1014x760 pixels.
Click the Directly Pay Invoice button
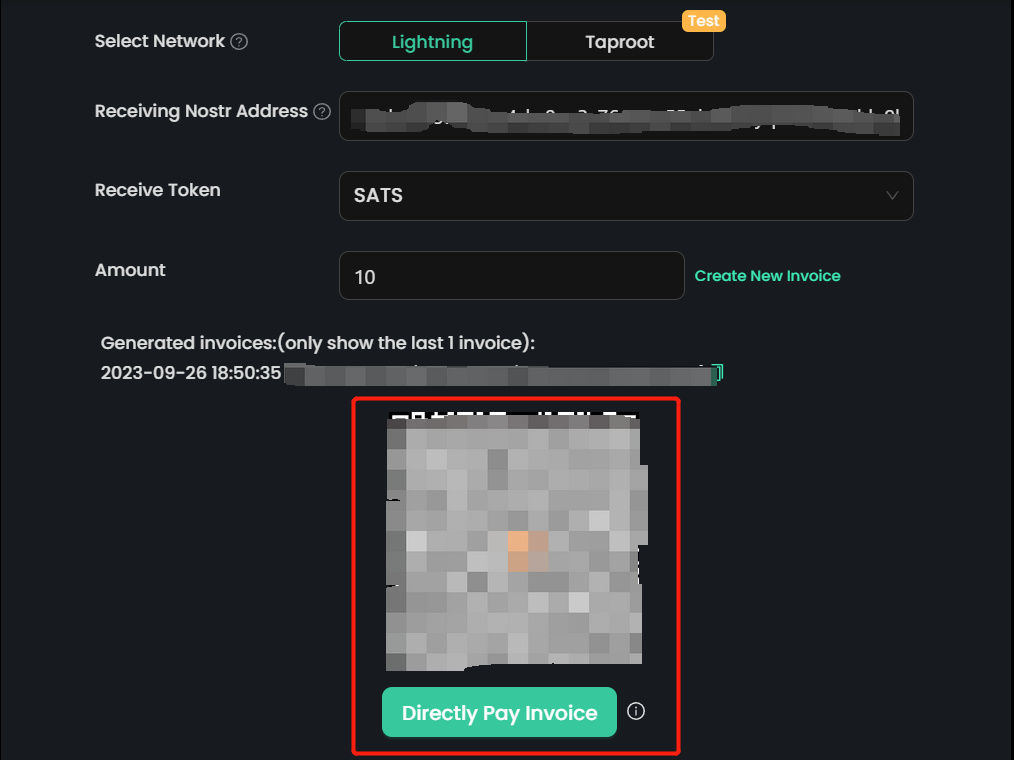coord(499,712)
